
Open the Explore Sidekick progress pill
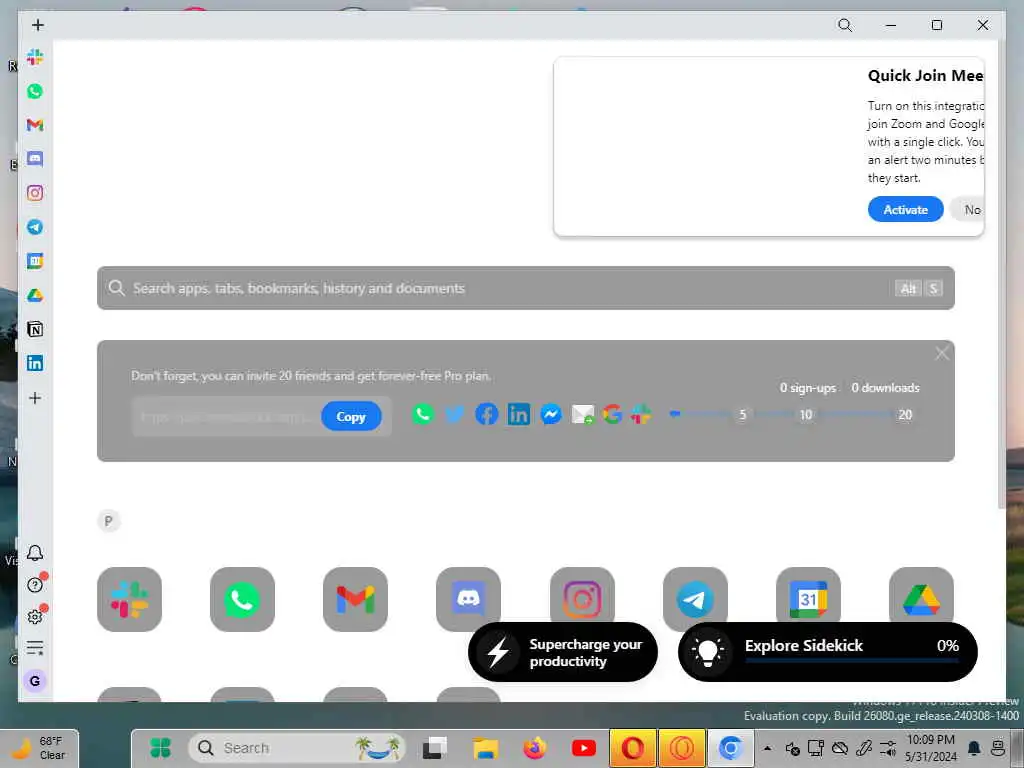[x=827, y=652]
